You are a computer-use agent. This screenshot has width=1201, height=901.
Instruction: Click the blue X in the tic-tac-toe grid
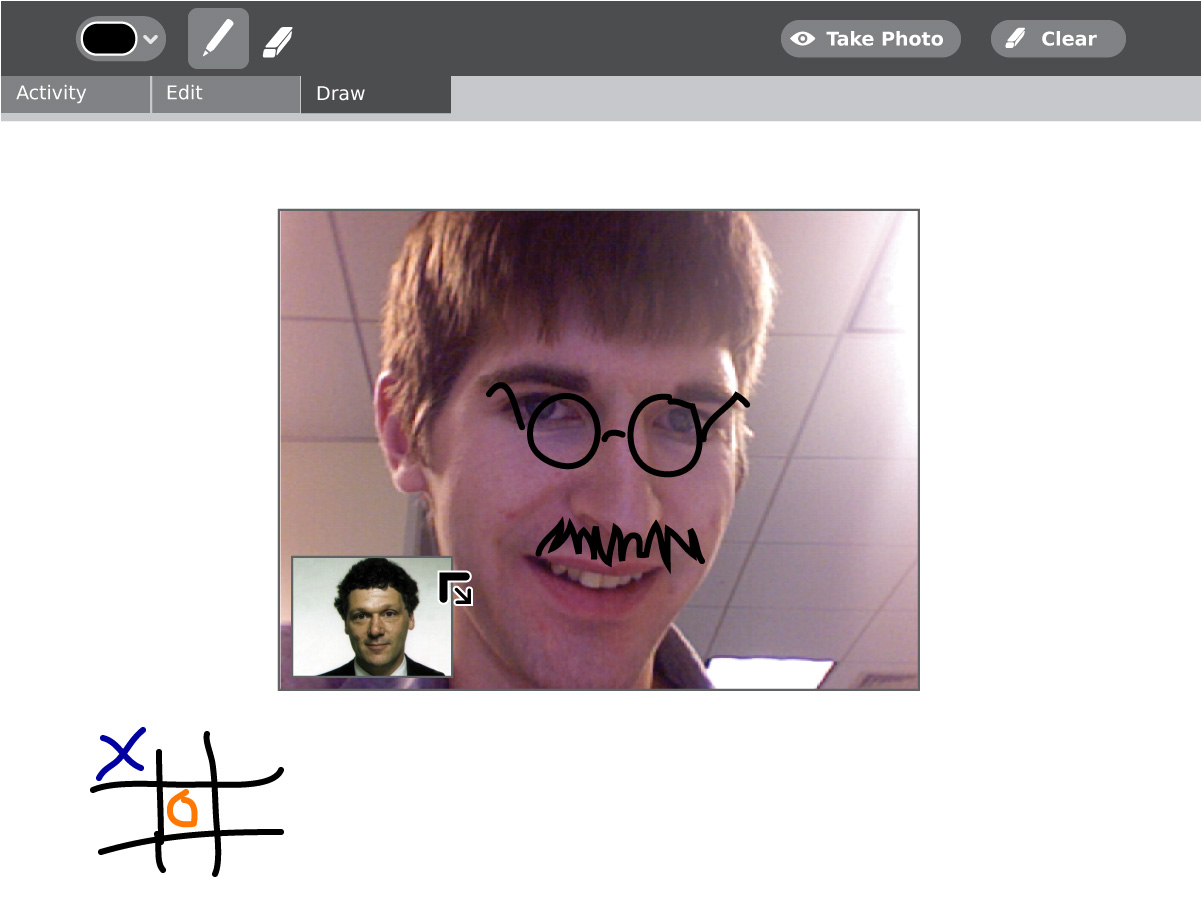(x=121, y=753)
